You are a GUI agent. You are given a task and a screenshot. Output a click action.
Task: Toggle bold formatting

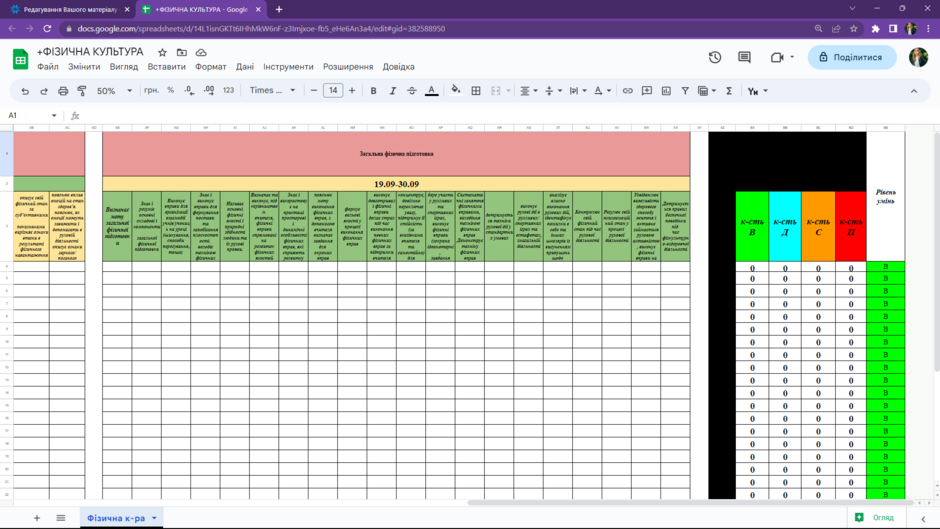(x=373, y=91)
